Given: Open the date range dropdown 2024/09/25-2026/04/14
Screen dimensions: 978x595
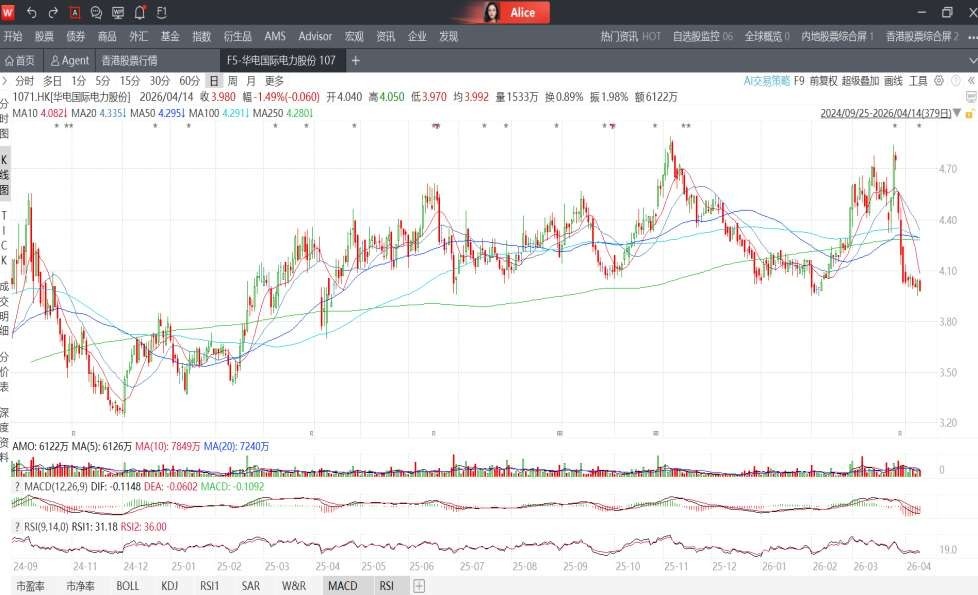Looking at the screenshot, I should pyautogui.click(x=884, y=113).
